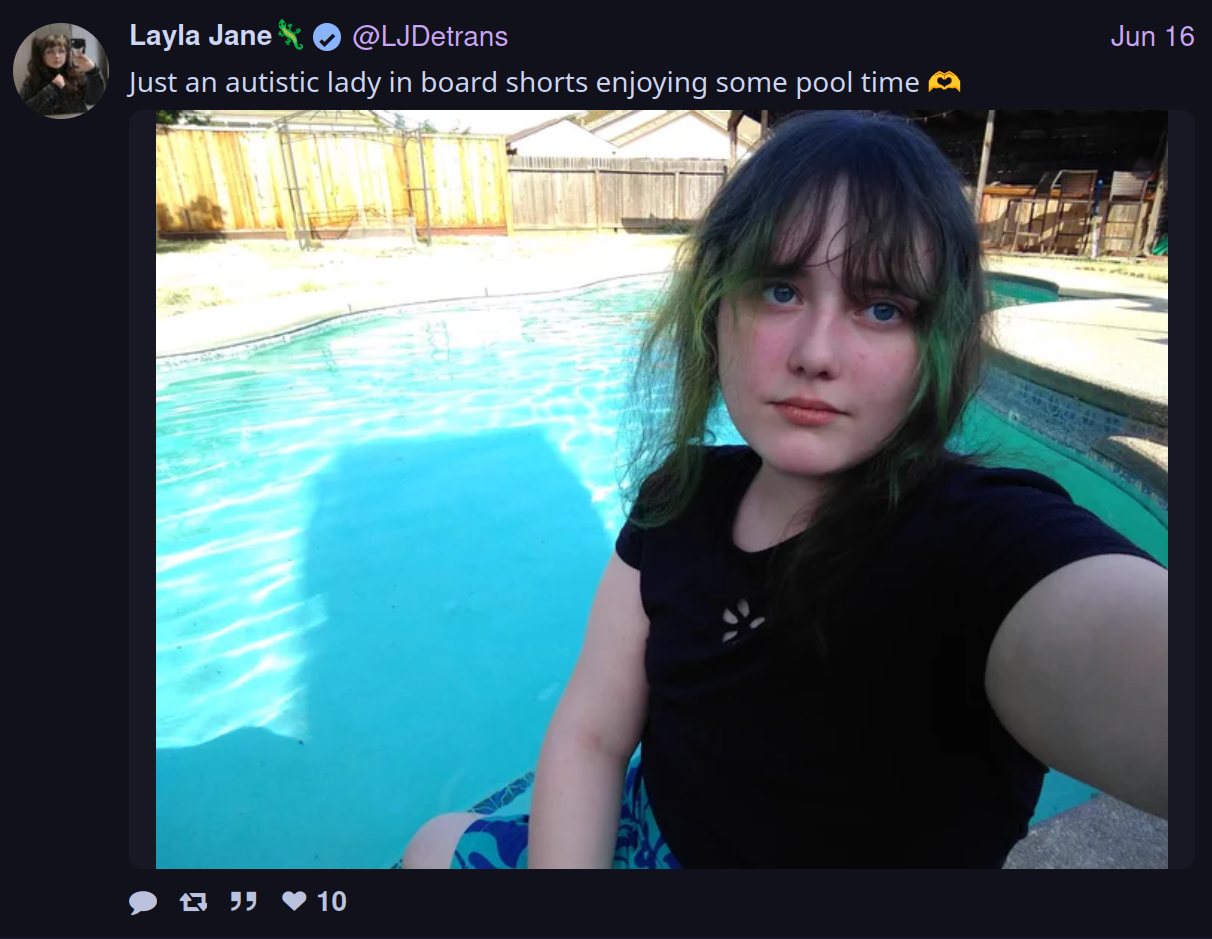Open the Jun 16 tweet date link
1212x939 pixels.
pyautogui.click(x=1152, y=37)
